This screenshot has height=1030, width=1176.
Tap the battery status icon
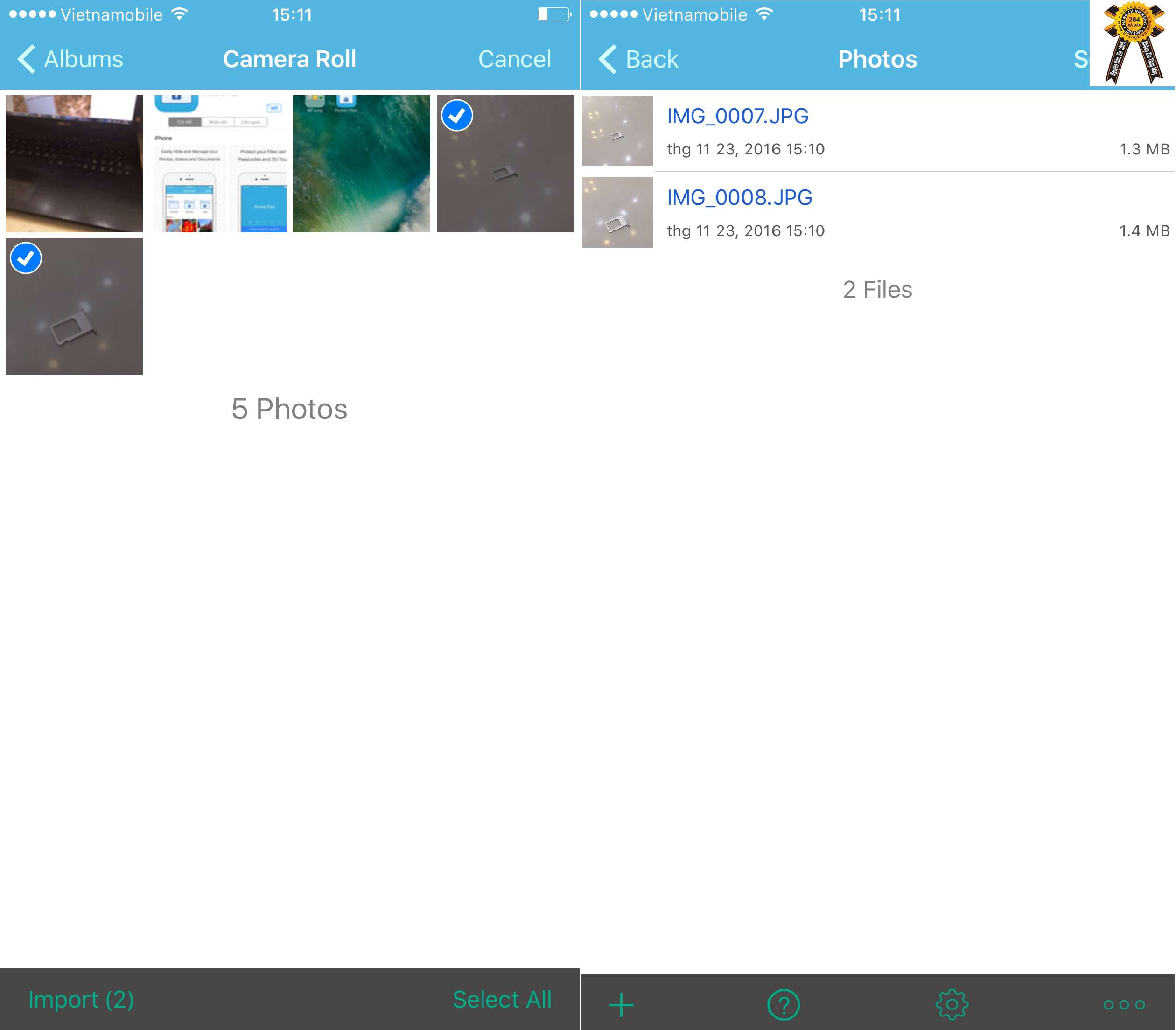[554, 14]
